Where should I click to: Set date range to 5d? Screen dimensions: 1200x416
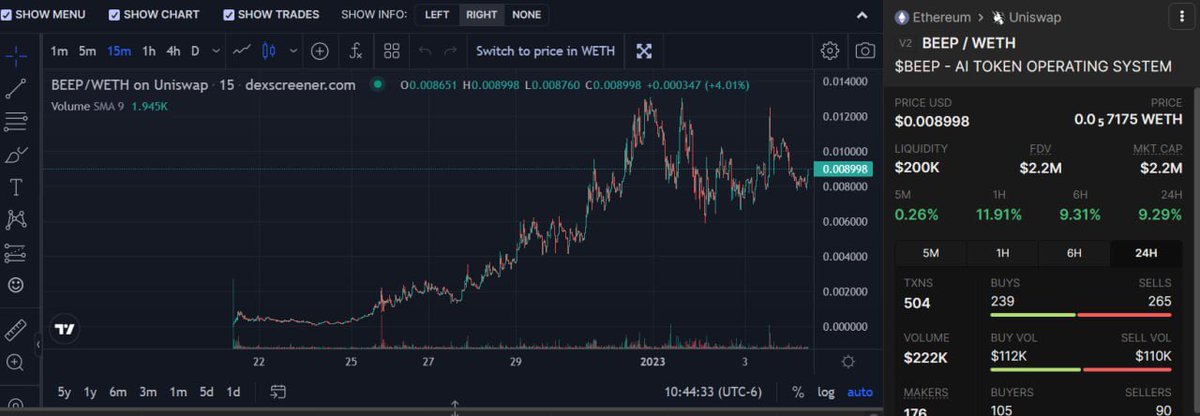(x=206, y=392)
